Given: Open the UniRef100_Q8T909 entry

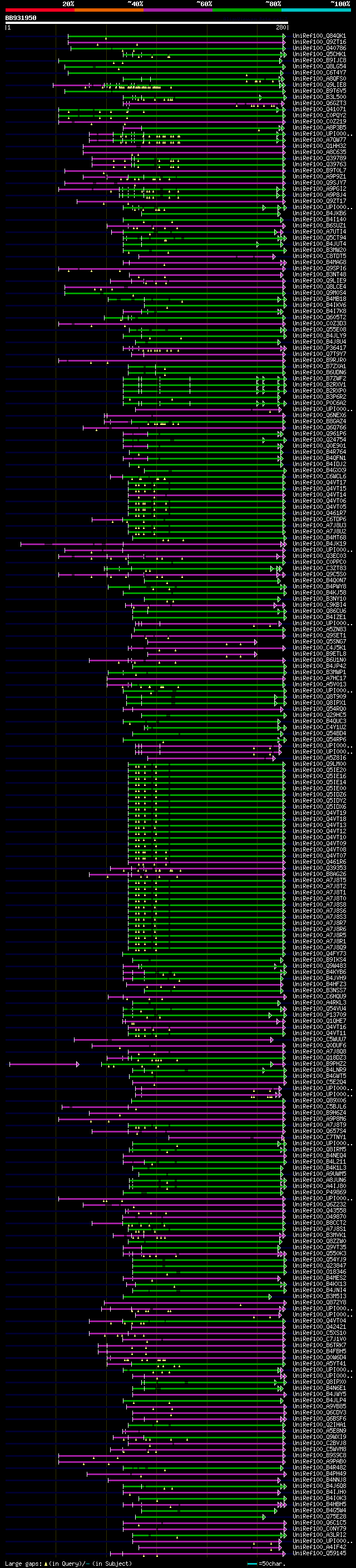Looking at the screenshot, I should pos(319,697).
